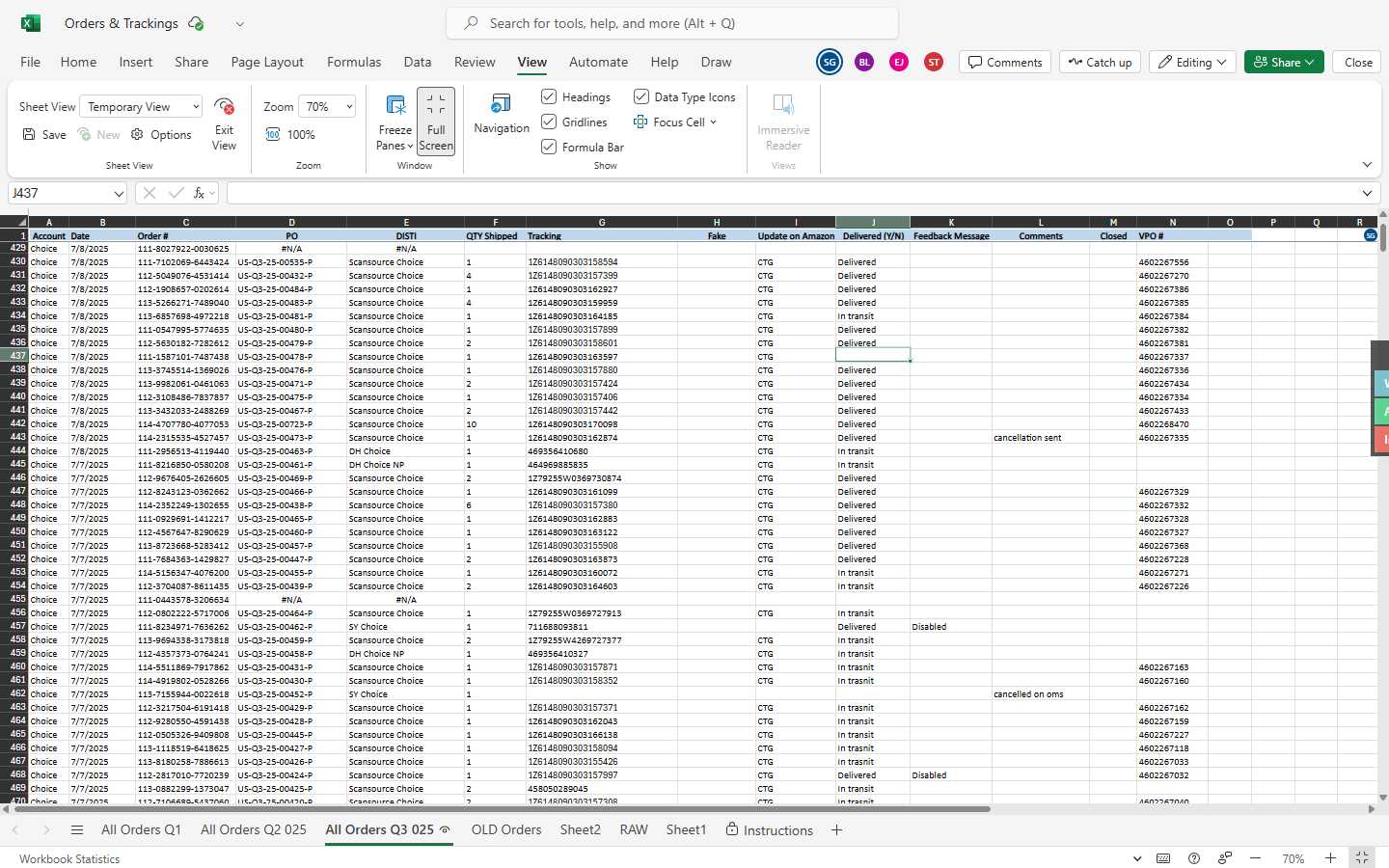This screenshot has width=1389, height=868.
Task: Open sheet view Options
Action: click(161, 135)
